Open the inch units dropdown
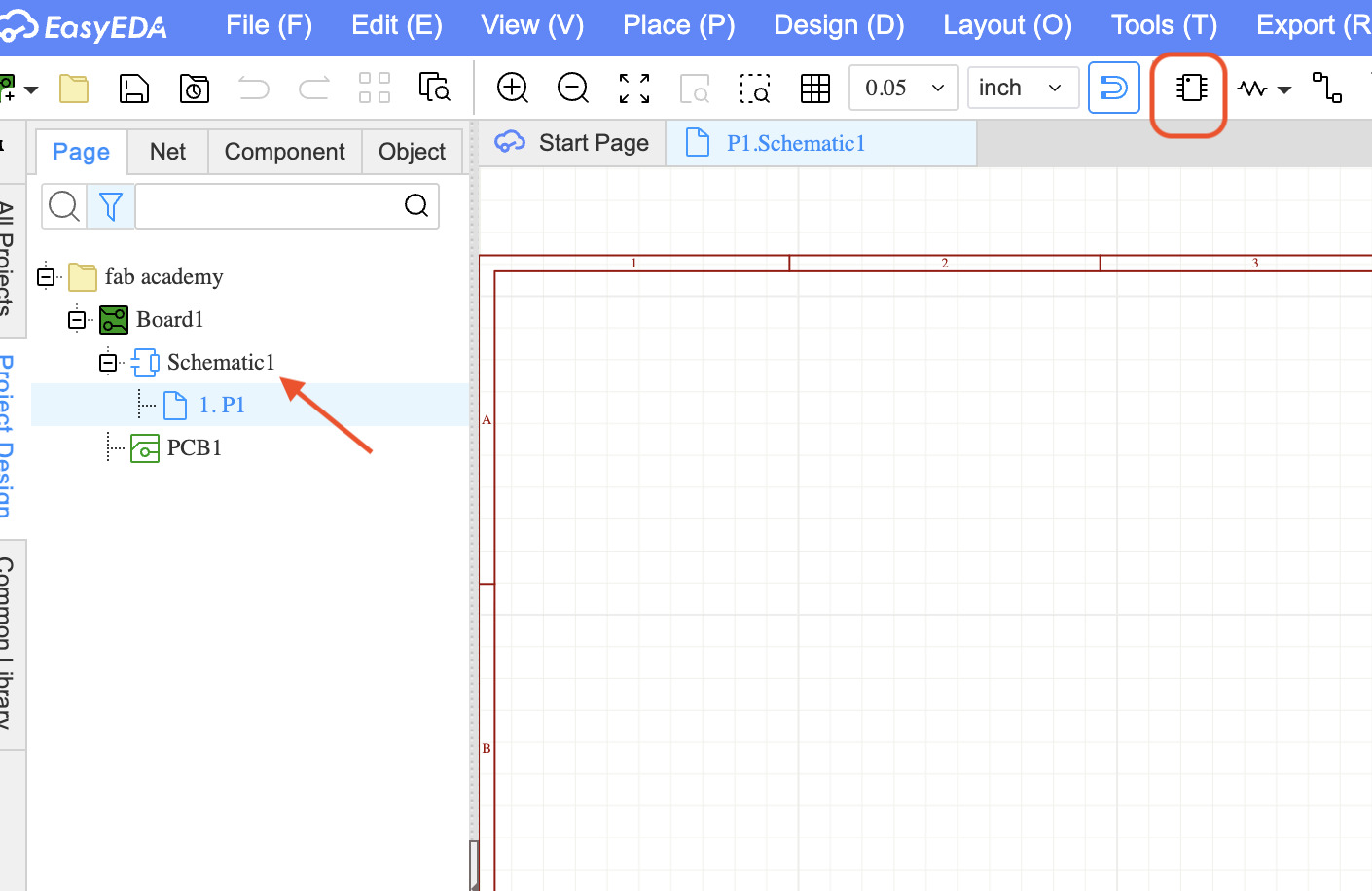The image size is (1372, 891). click(1023, 88)
